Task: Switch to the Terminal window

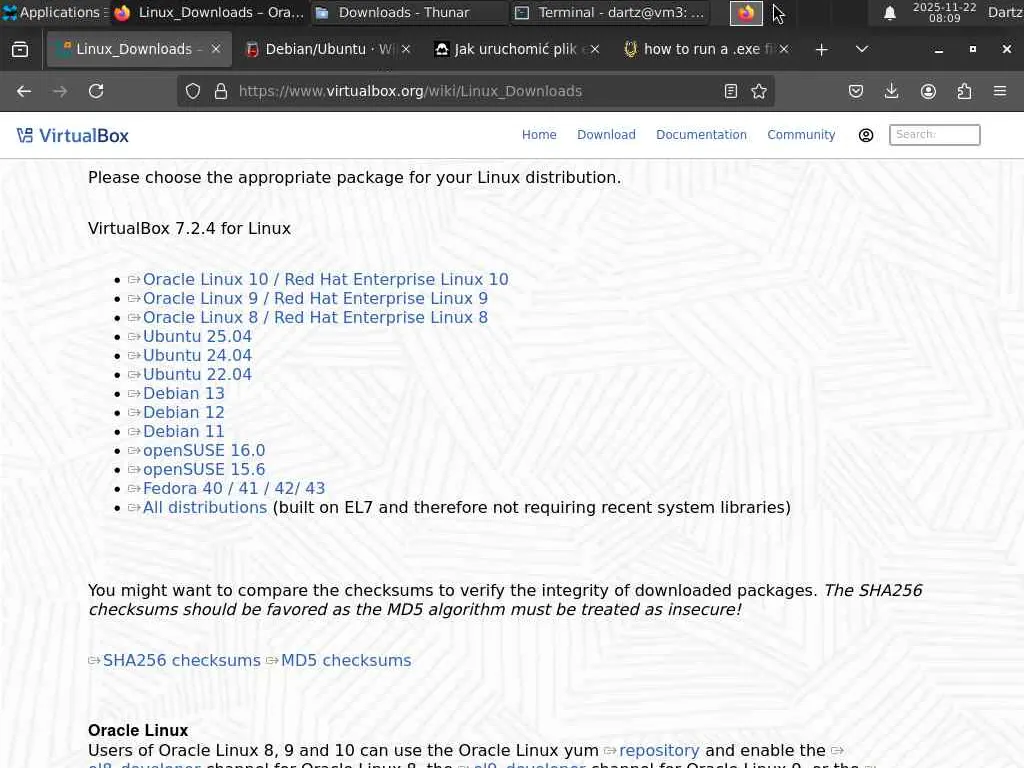Action: click(609, 12)
